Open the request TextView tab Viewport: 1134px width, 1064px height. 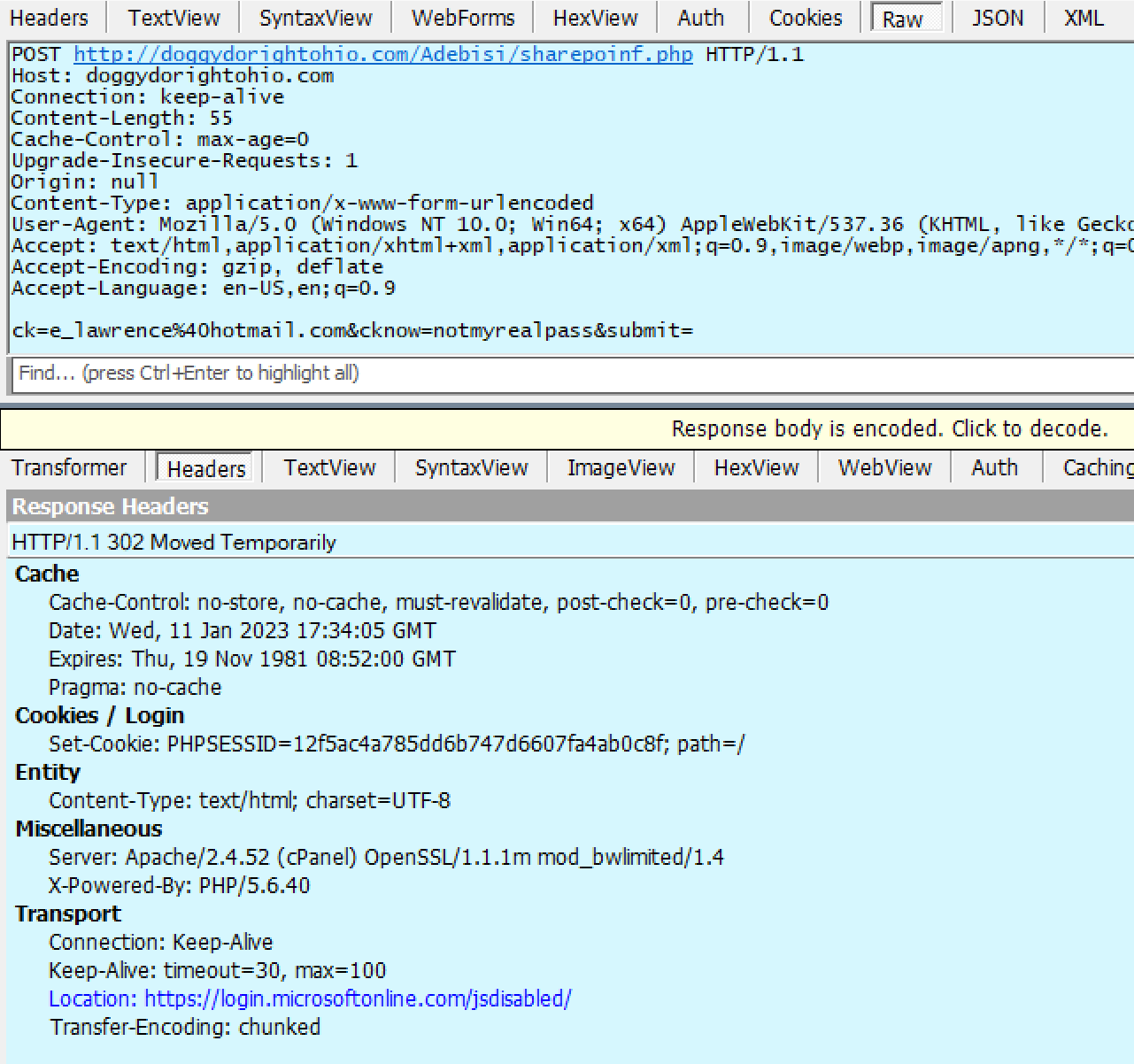pyautogui.click(x=174, y=18)
